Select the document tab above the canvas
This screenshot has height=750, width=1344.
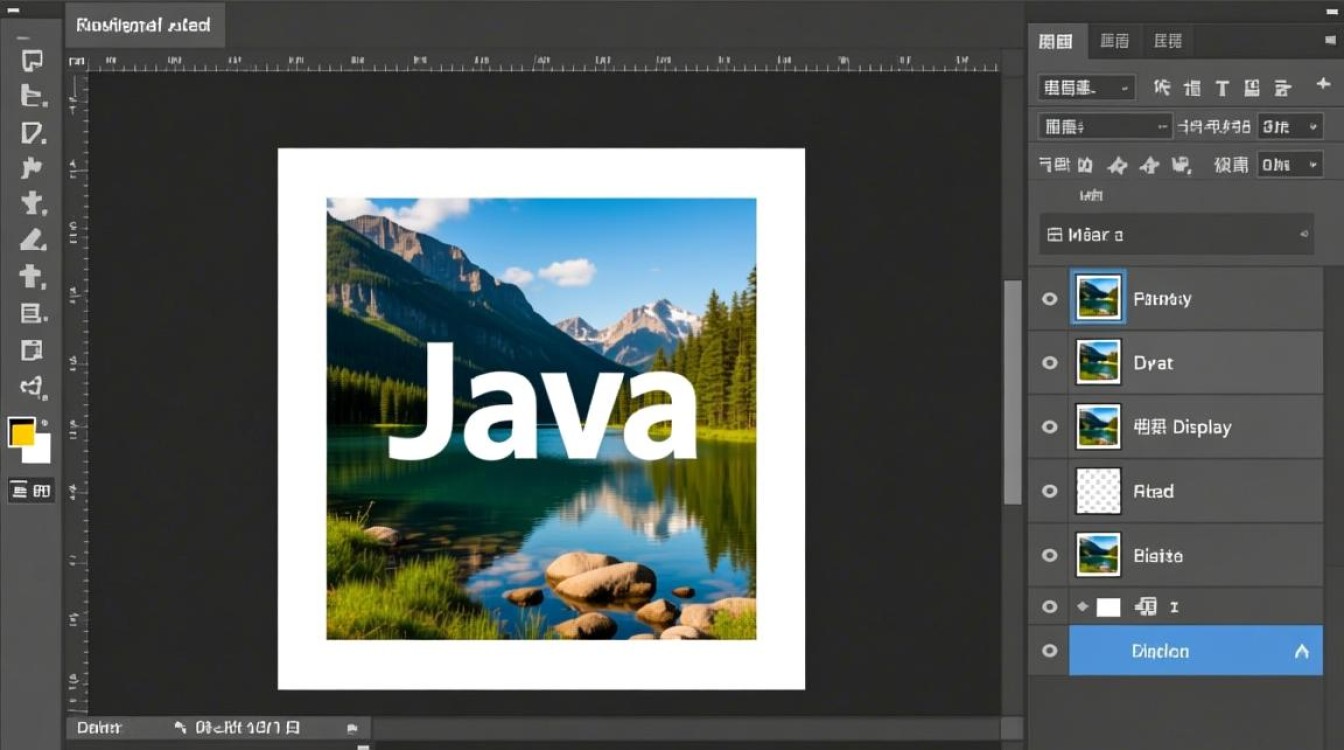[144, 25]
